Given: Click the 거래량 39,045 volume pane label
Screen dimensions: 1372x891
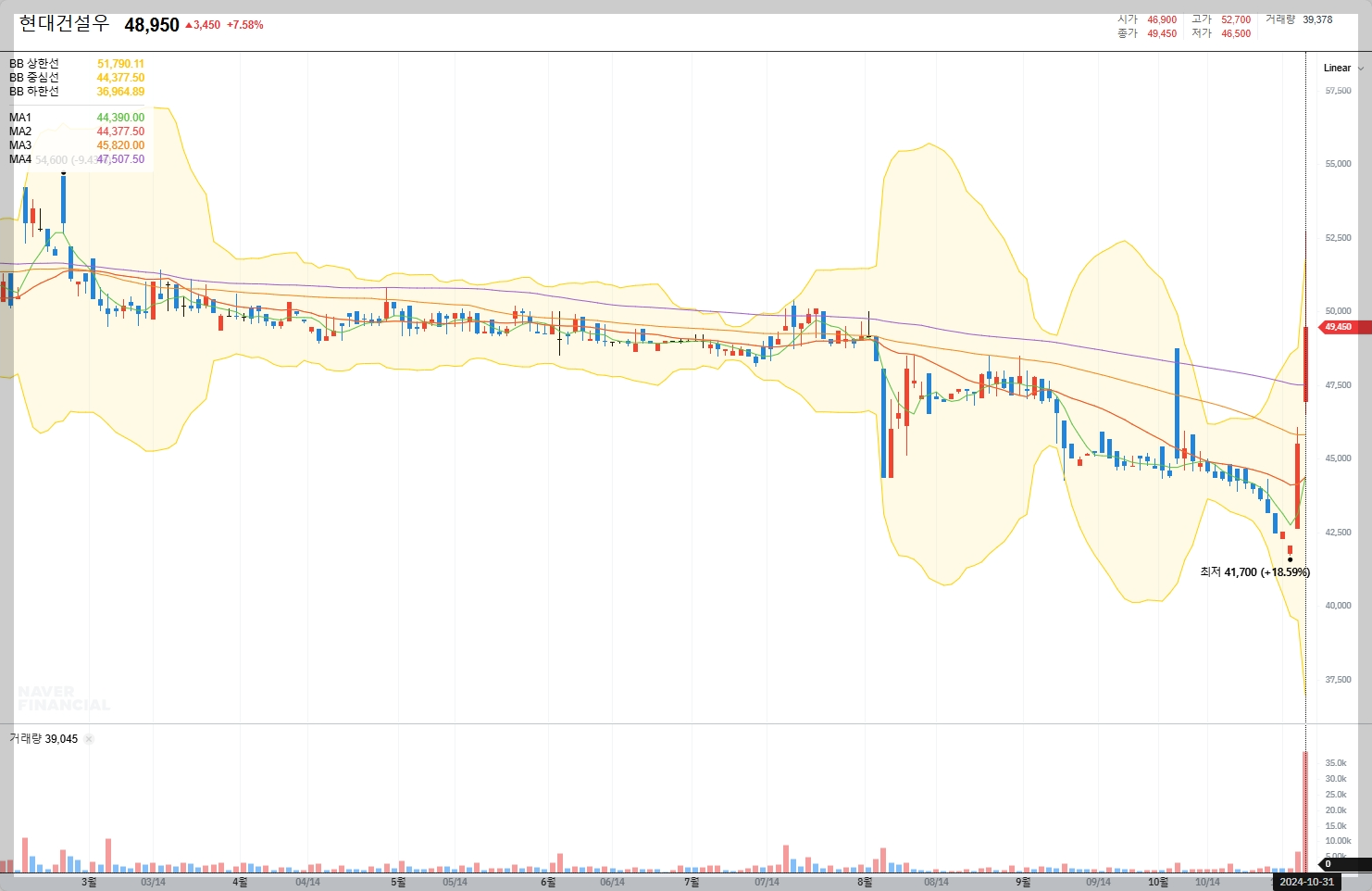Looking at the screenshot, I should tap(44, 739).
